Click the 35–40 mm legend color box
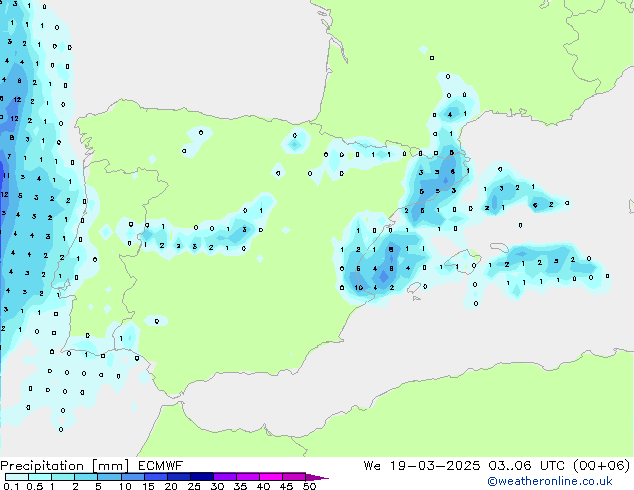The width and height of the screenshot is (634, 490). coord(247,477)
